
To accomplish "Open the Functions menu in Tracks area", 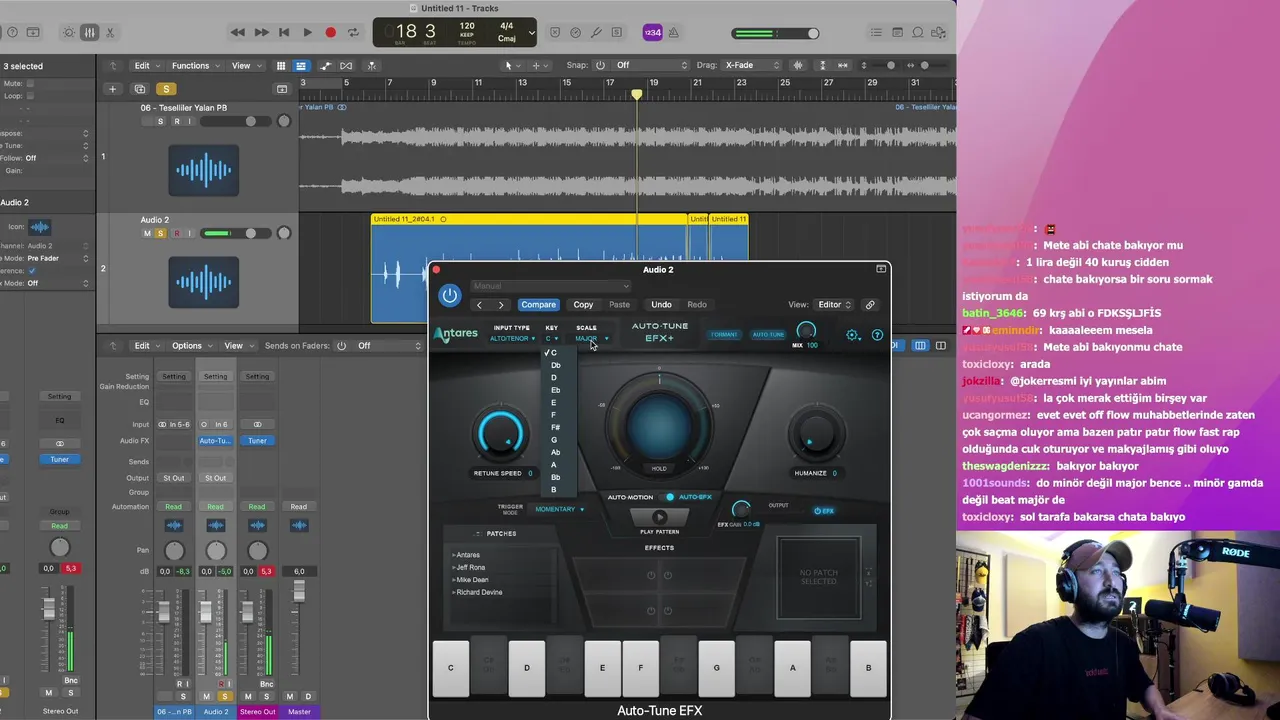I will click(195, 66).
